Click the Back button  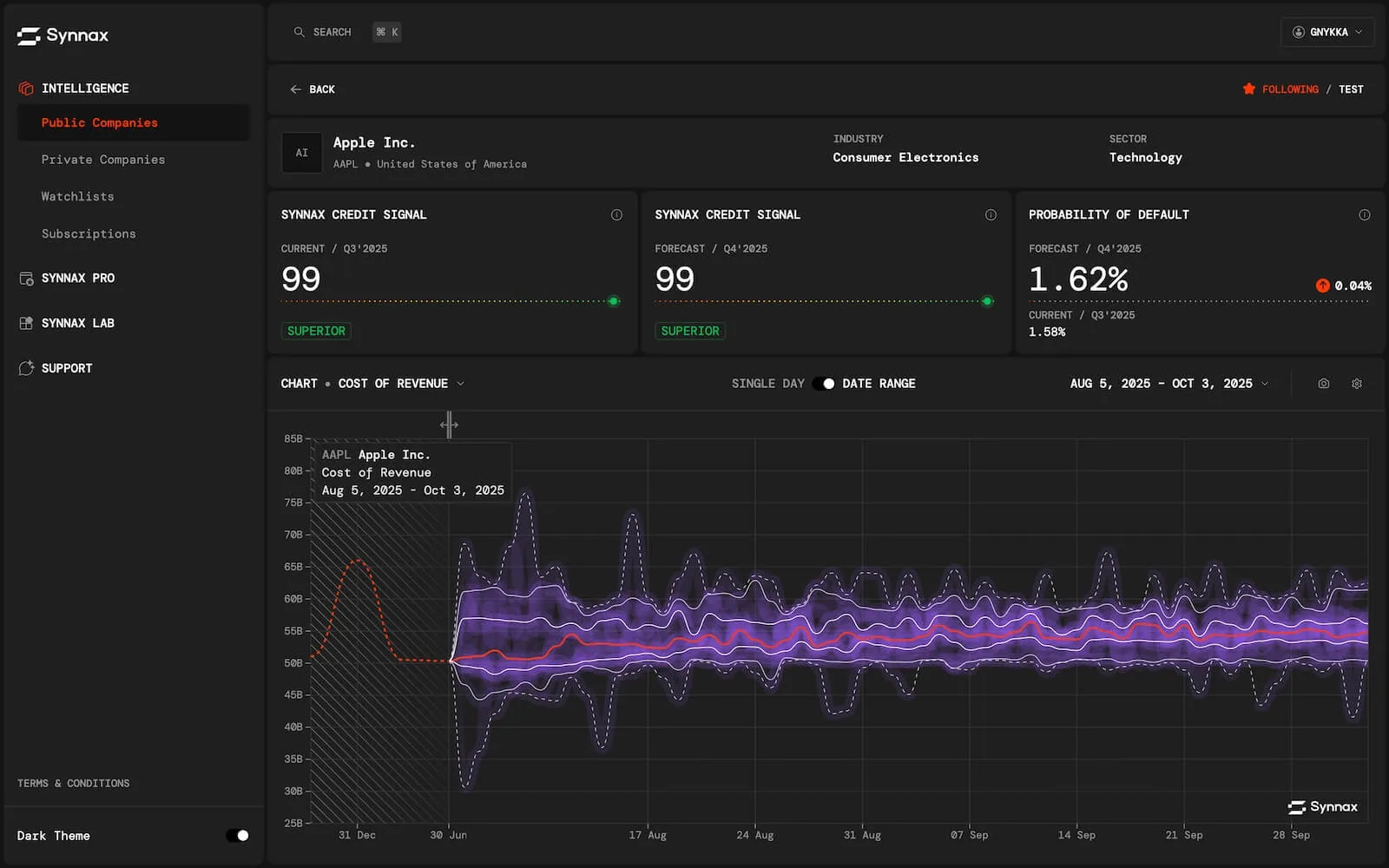313,89
